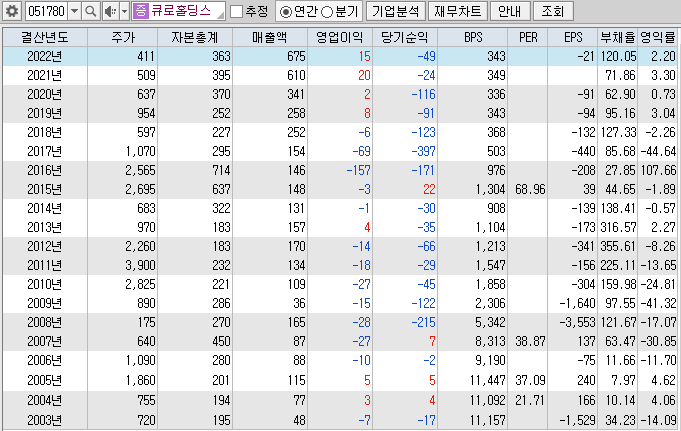Click the PER value 37.09
The height and width of the screenshot is (431, 681).
[x=530, y=381]
